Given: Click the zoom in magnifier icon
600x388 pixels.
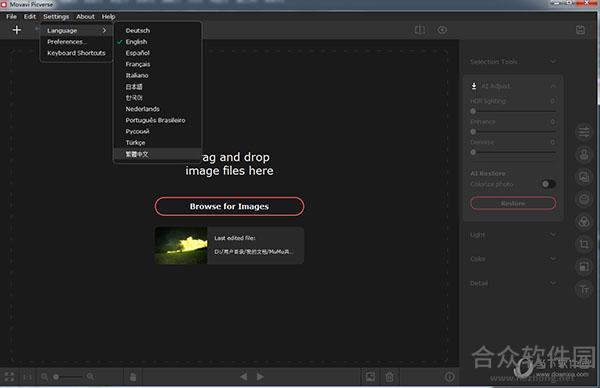Looking at the screenshot, I should (x=90, y=377).
